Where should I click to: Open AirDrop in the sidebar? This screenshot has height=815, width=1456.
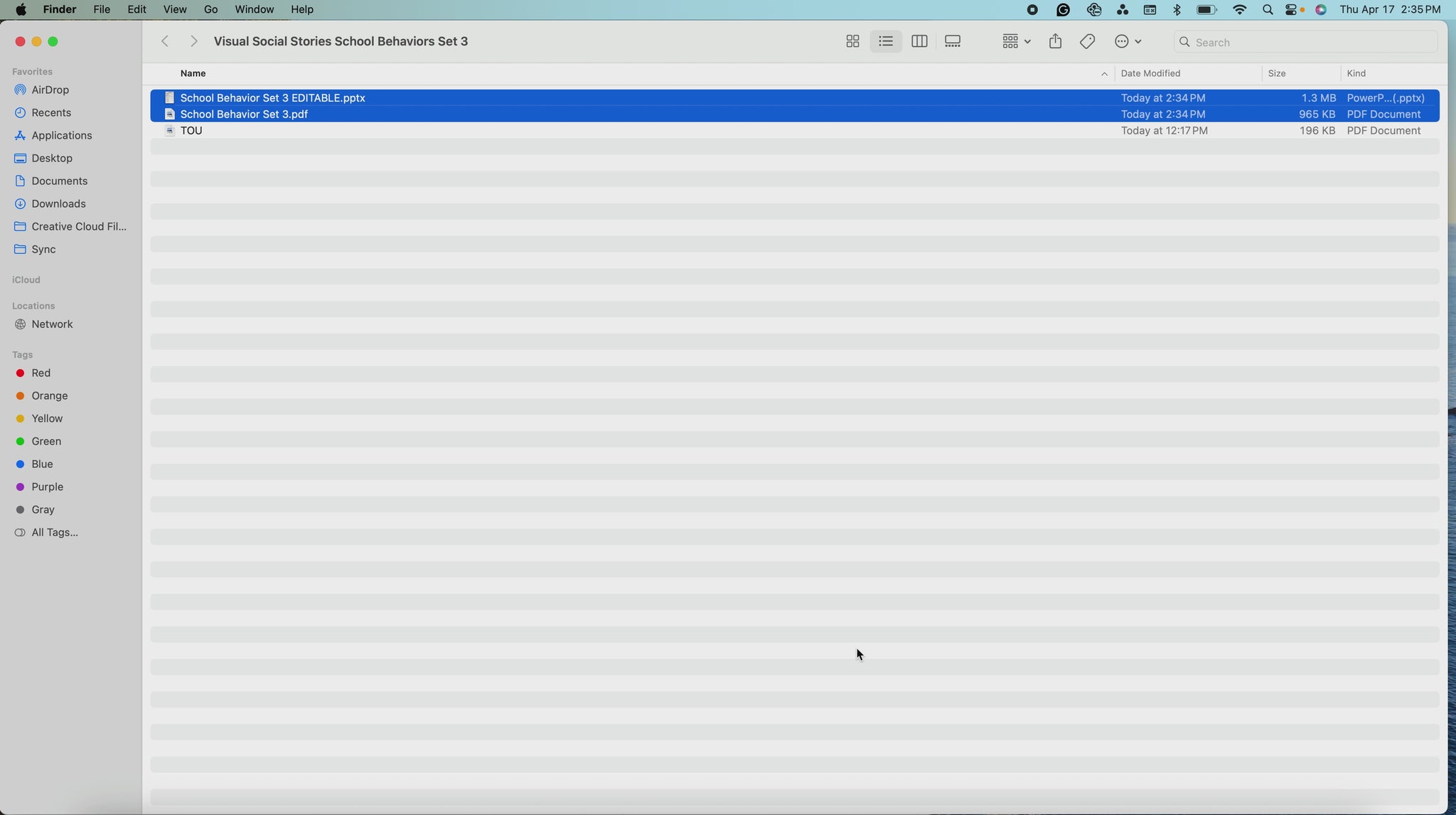(x=50, y=90)
